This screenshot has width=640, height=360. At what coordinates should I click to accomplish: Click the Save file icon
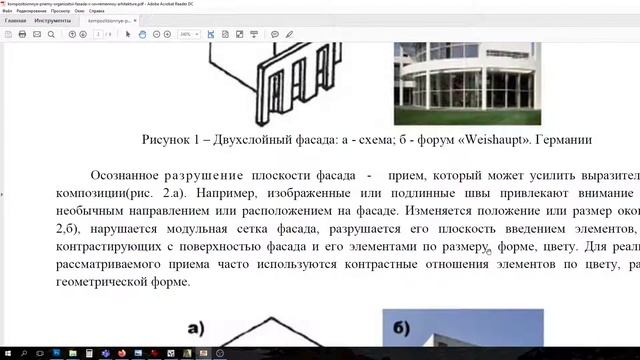8,35
